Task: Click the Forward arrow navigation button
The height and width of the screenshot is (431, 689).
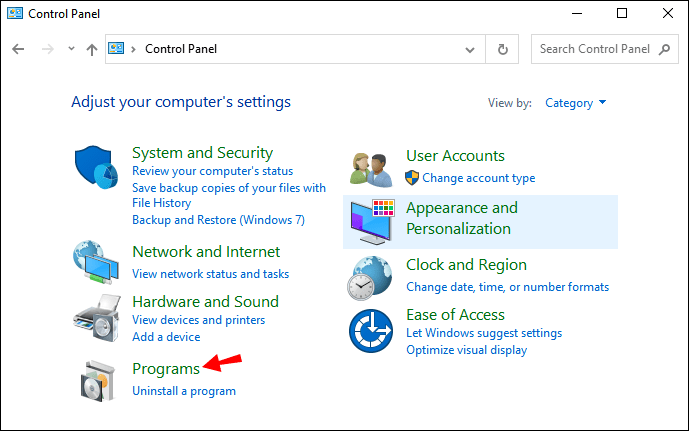Action: (x=47, y=49)
